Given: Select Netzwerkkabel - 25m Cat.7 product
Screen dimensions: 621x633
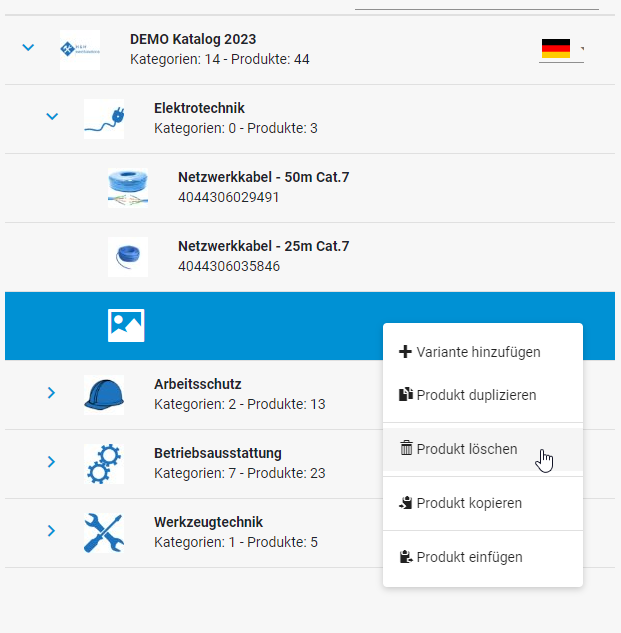Looking at the screenshot, I should click(x=264, y=246).
